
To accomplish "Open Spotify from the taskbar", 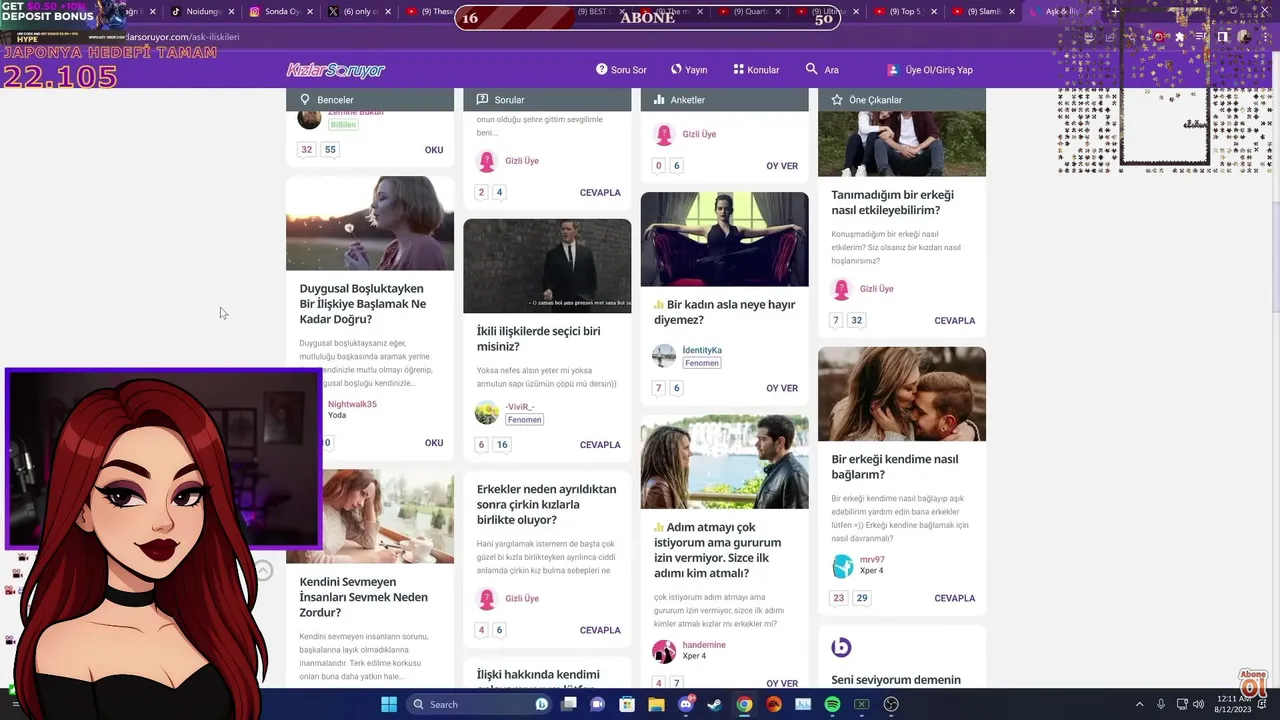I will (832, 705).
